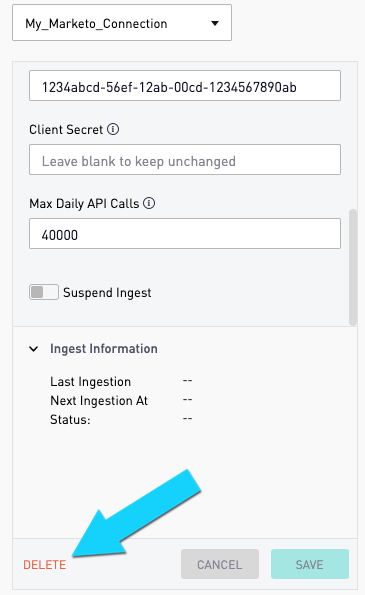
Task: Click the SAVE button
Action: coord(310,564)
